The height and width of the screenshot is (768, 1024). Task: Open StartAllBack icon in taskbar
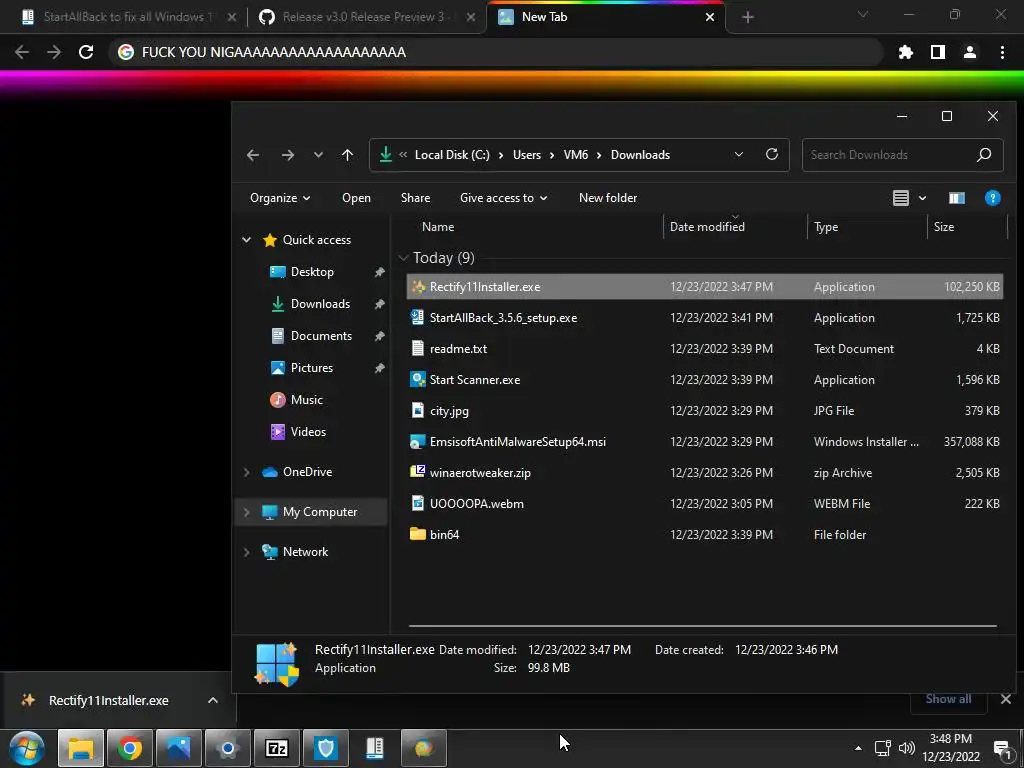click(x=375, y=748)
